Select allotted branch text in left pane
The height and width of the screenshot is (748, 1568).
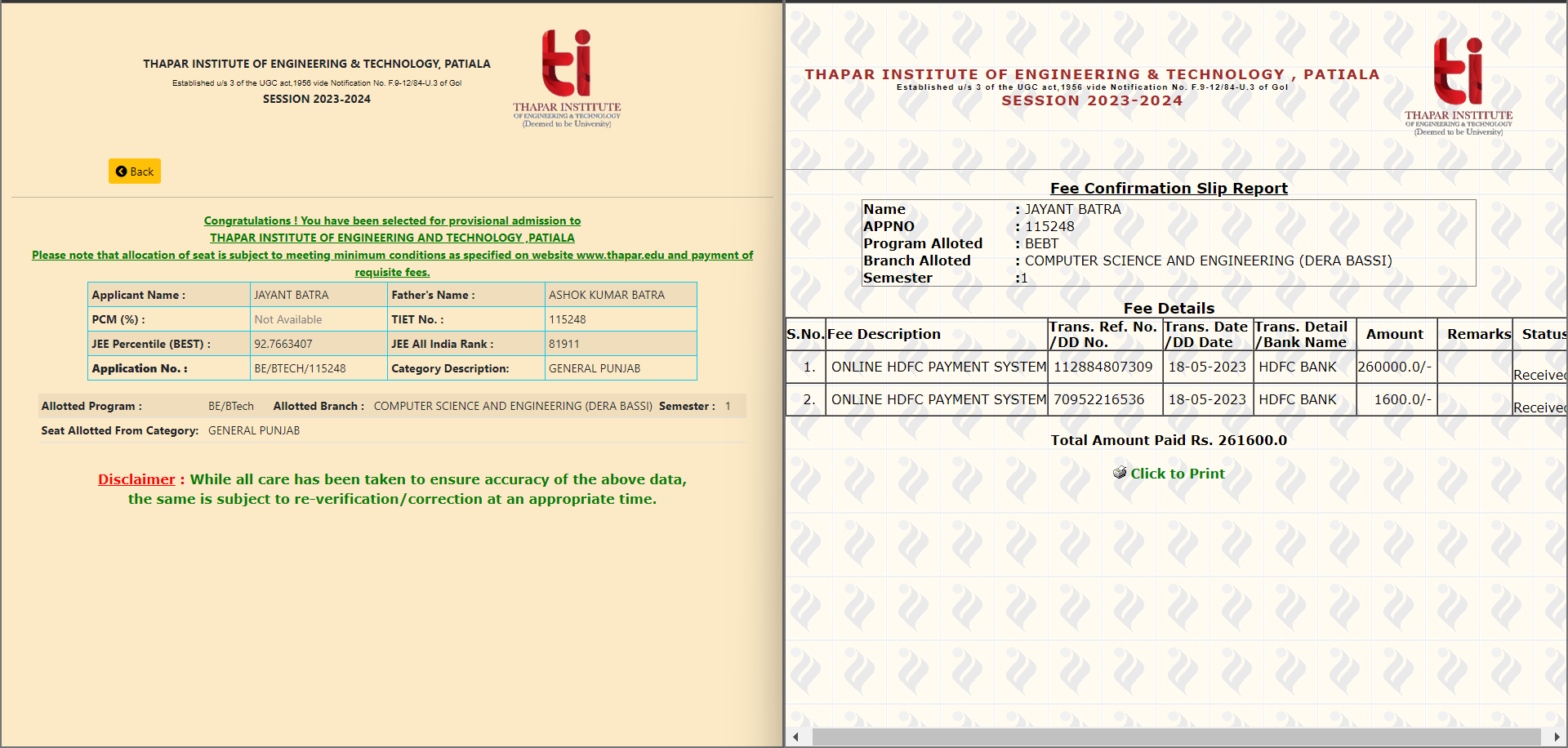[x=513, y=406]
